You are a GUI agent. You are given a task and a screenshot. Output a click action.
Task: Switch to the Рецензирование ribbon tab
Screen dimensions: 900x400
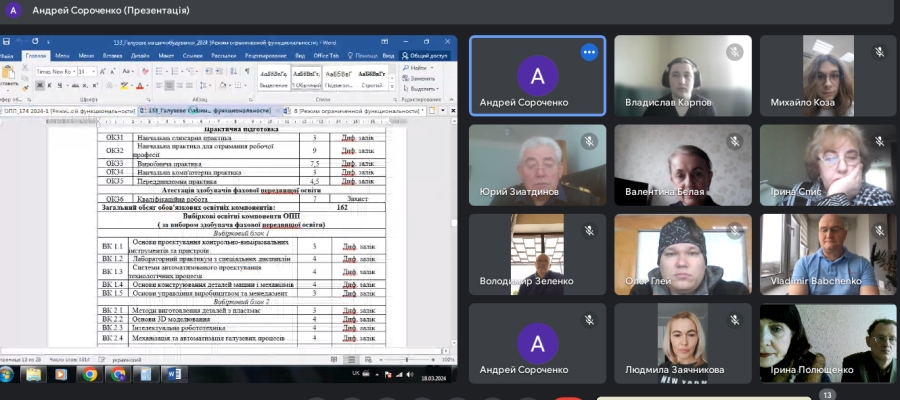(266, 56)
